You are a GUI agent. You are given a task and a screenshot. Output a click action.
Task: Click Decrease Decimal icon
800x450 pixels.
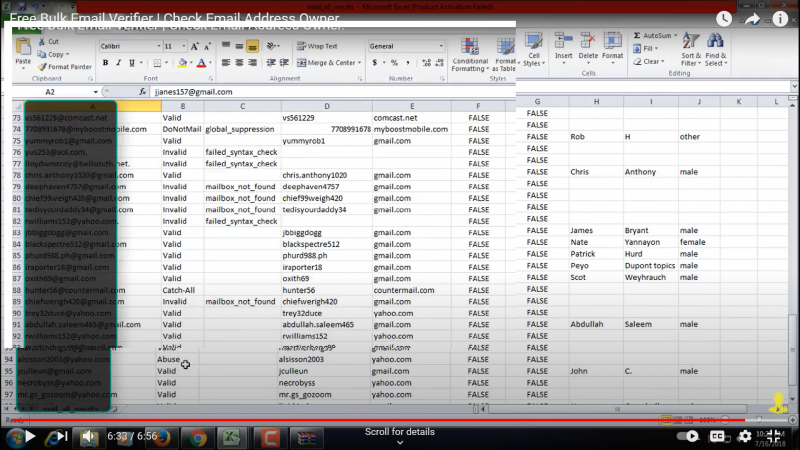(439, 63)
